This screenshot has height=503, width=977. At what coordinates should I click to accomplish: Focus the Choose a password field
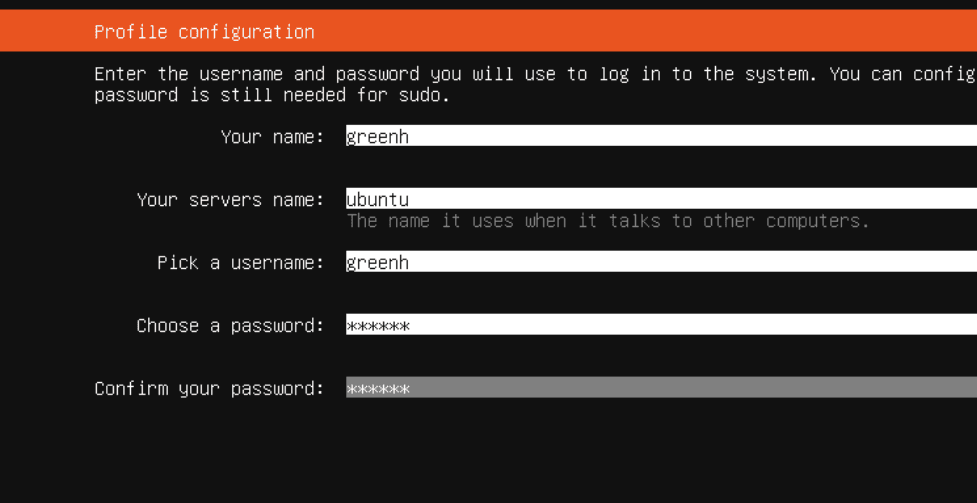pos(661,324)
